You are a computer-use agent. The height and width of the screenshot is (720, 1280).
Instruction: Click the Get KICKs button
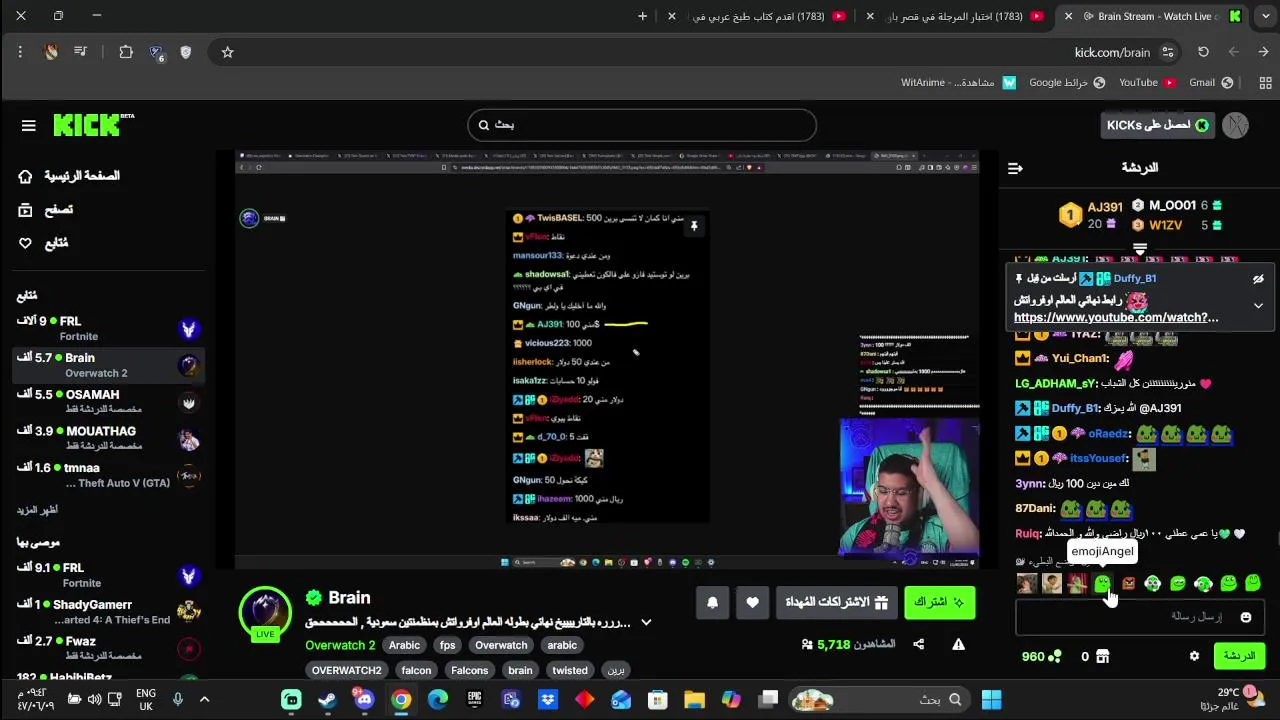click(1157, 125)
